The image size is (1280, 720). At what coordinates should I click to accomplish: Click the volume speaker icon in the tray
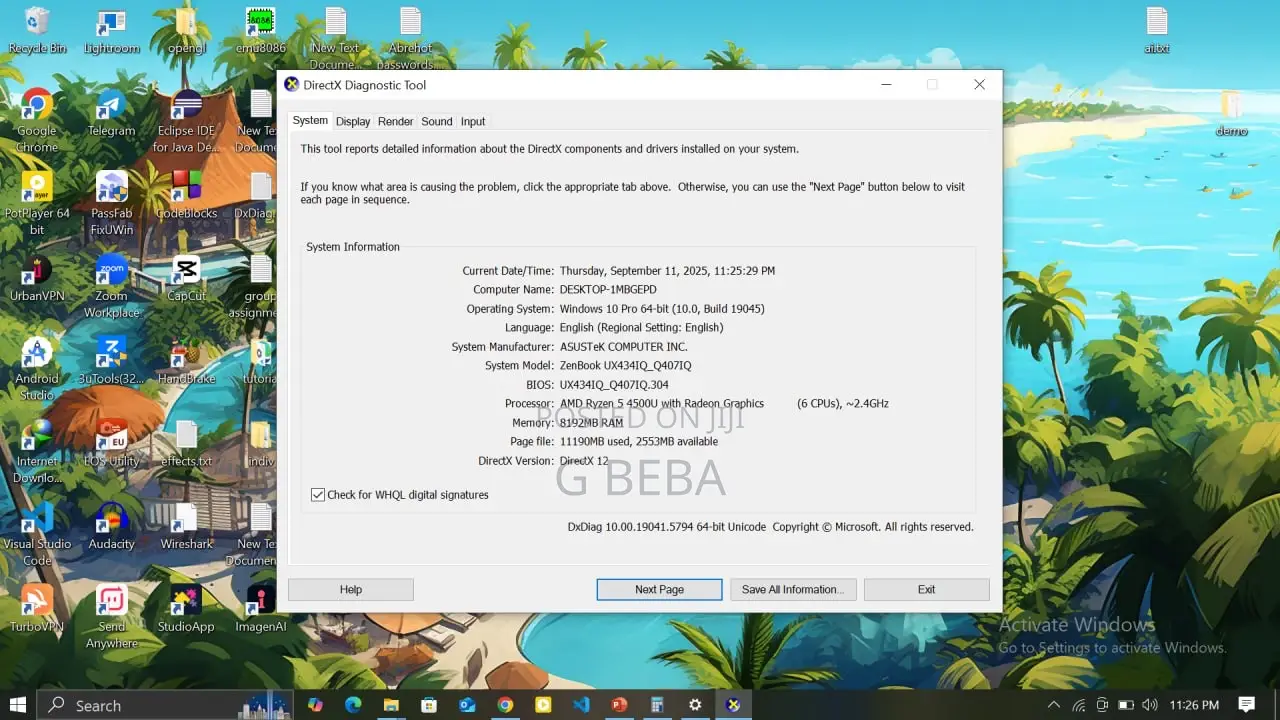point(1149,705)
